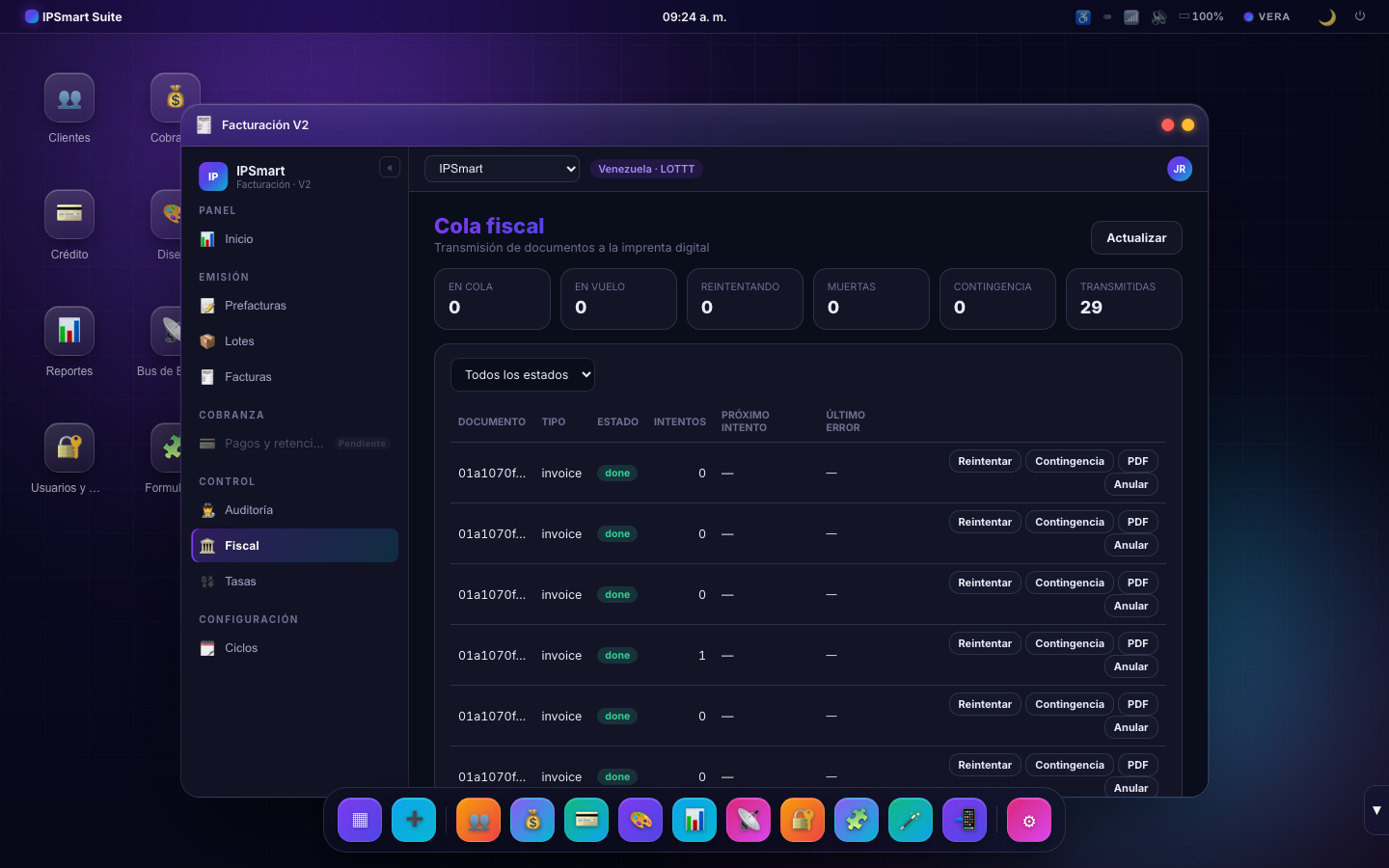Open the paint palette app in the dock
1389x868 pixels.
click(x=640, y=820)
